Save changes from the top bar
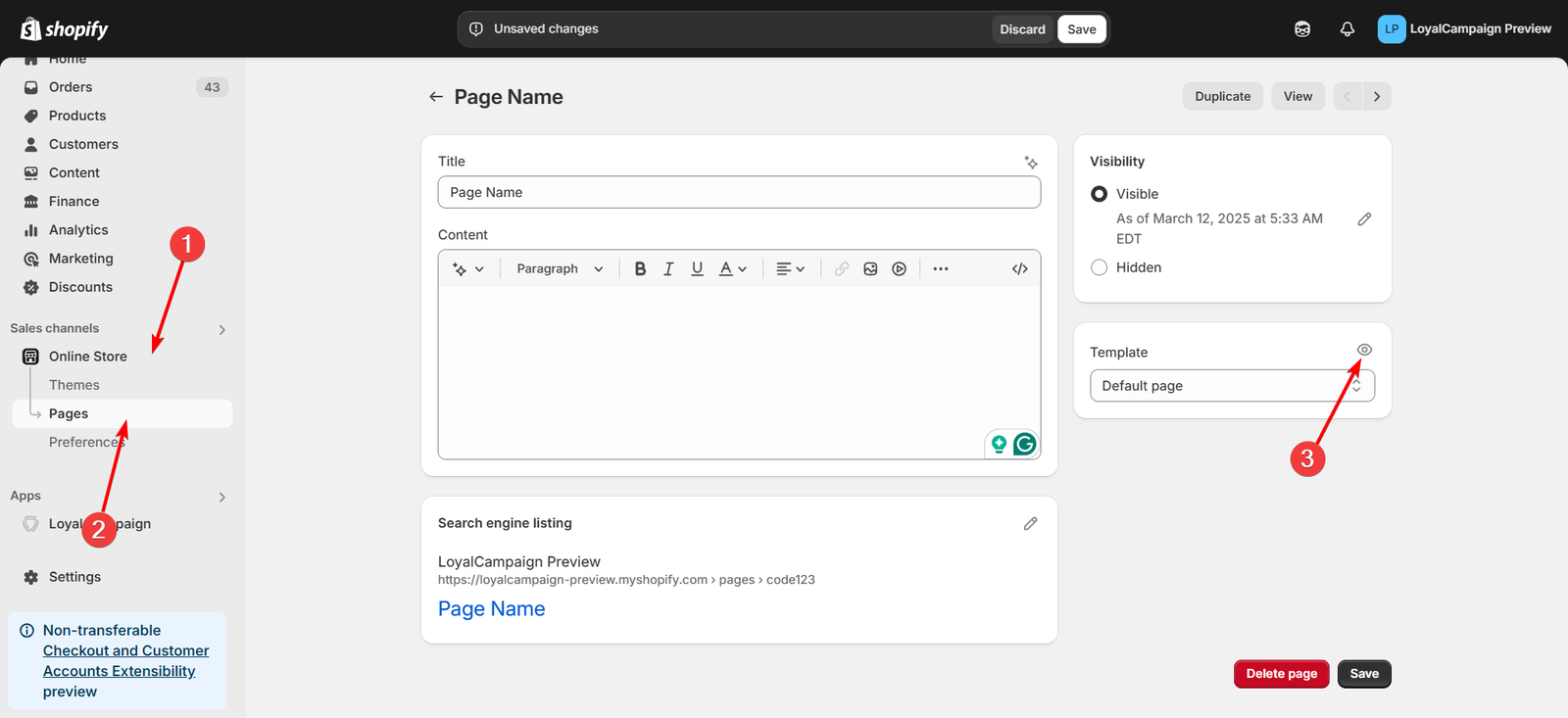Viewport: 1568px width, 718px height. pos(1082,29)
